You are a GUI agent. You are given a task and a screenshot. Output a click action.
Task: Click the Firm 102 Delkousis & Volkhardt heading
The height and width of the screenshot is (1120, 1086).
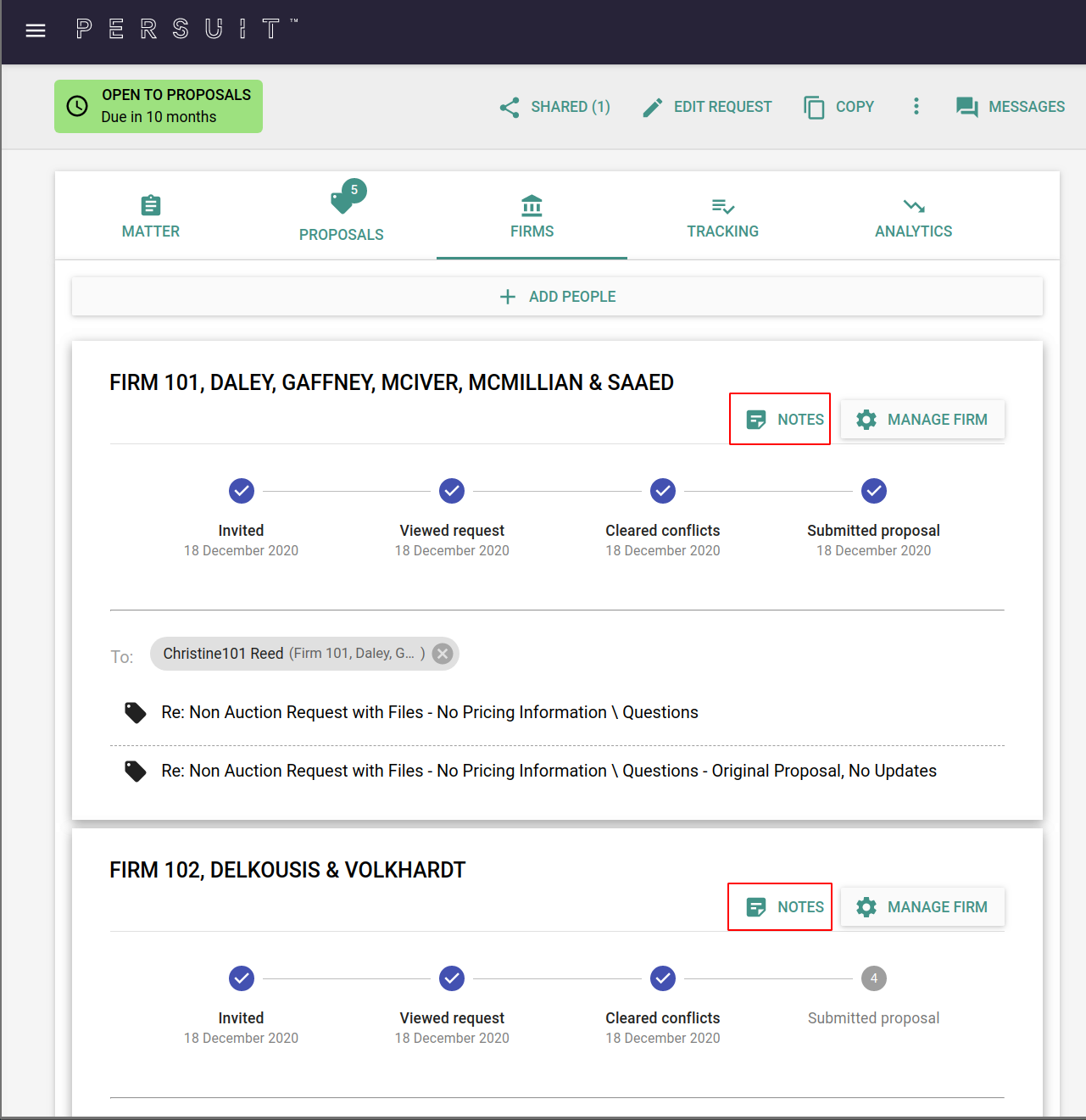pyautogui.click(x=287, y=870)
